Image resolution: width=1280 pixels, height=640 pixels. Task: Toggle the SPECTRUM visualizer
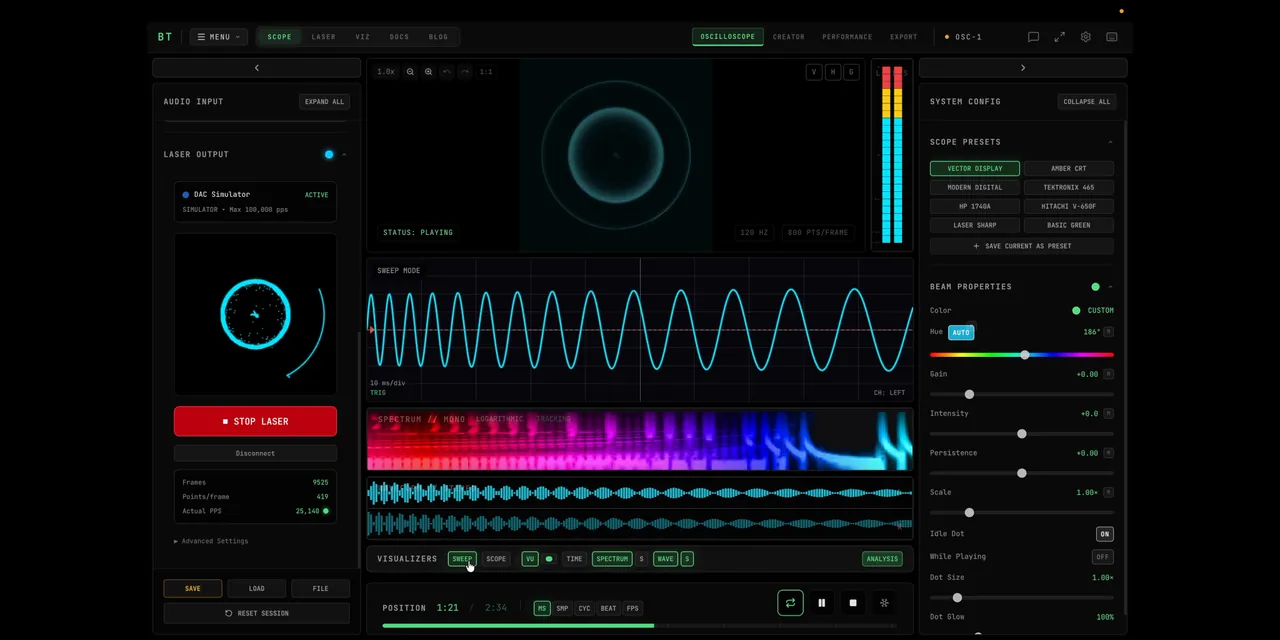pyautogui.click(x=612, y=559)
